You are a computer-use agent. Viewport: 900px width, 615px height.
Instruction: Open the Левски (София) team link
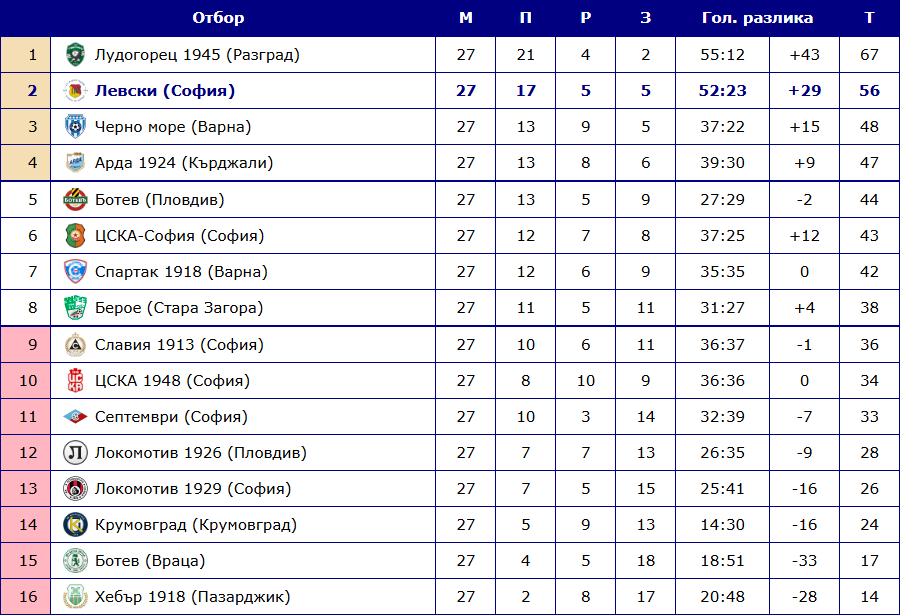(165, 91)
